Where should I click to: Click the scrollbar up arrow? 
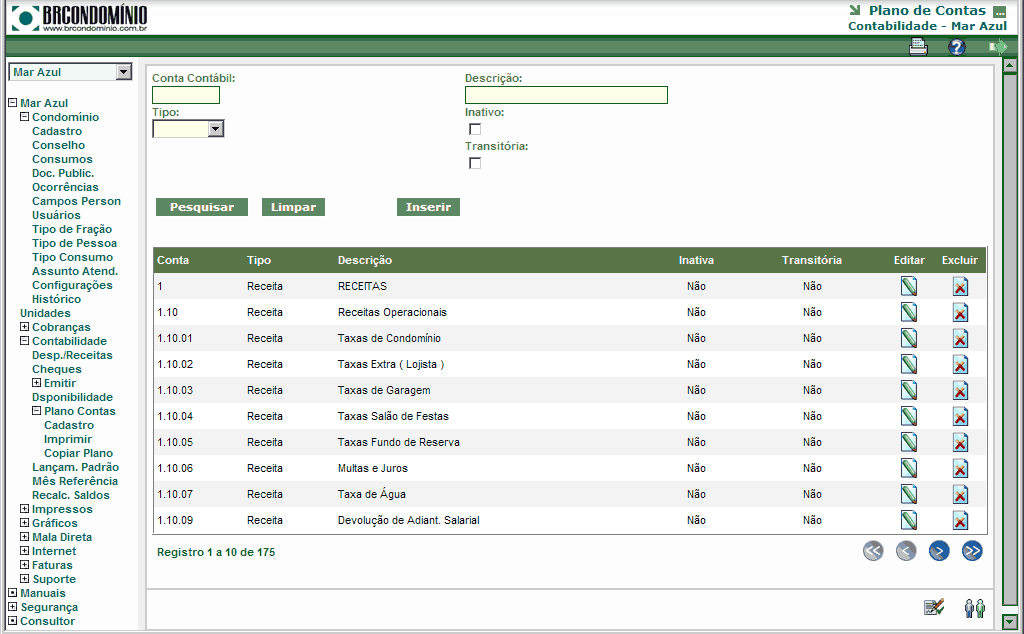(x=1010, y=66)
